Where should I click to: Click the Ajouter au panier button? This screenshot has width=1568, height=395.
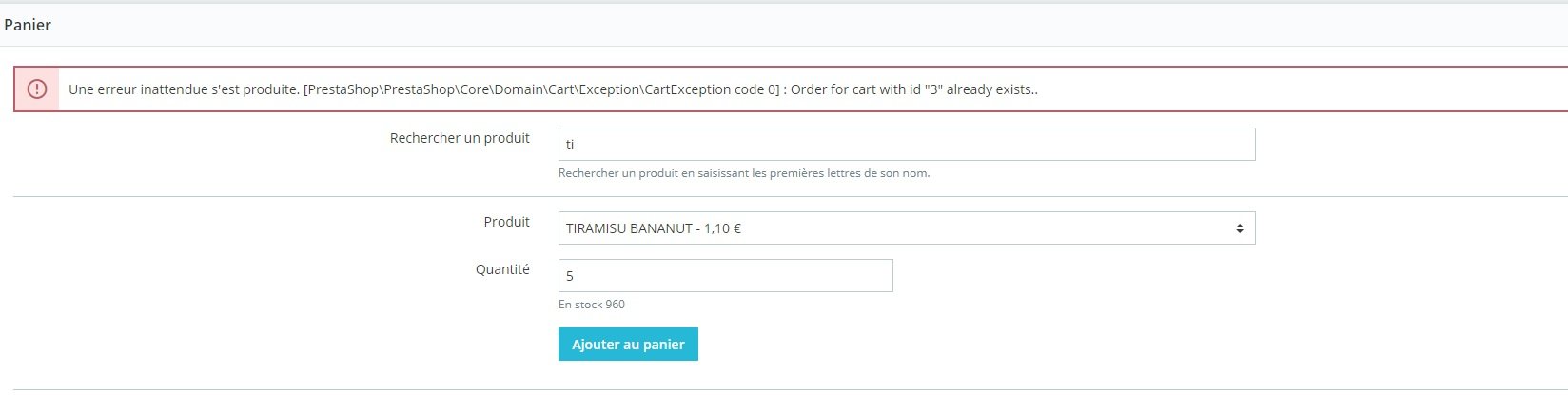(628, 345)
